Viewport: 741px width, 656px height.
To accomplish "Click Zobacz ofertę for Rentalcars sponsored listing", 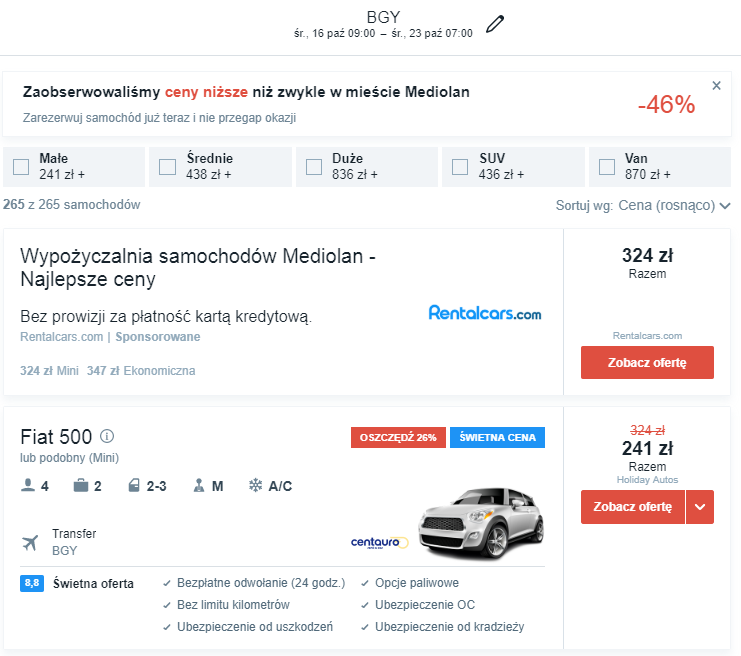I will [647, 362].
